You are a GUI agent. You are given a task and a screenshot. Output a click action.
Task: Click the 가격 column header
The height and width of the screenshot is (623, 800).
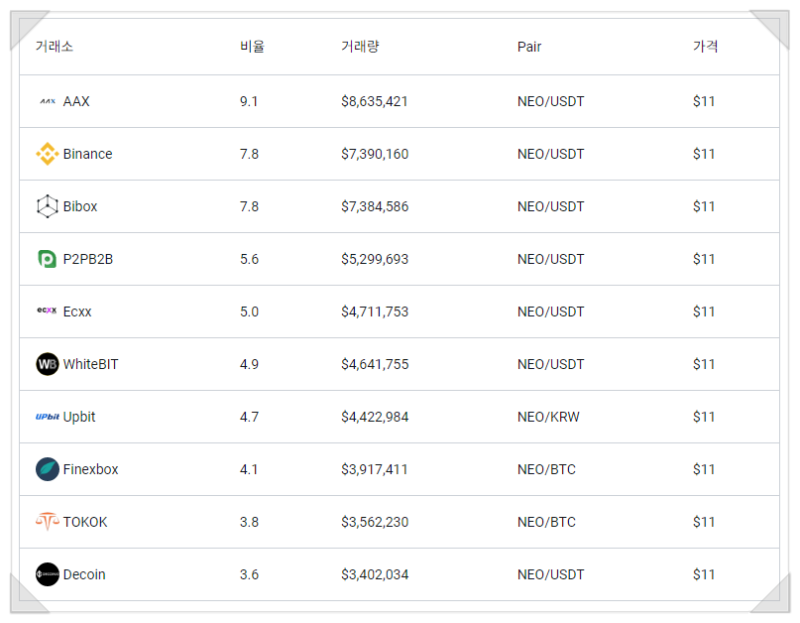(705, 46)
